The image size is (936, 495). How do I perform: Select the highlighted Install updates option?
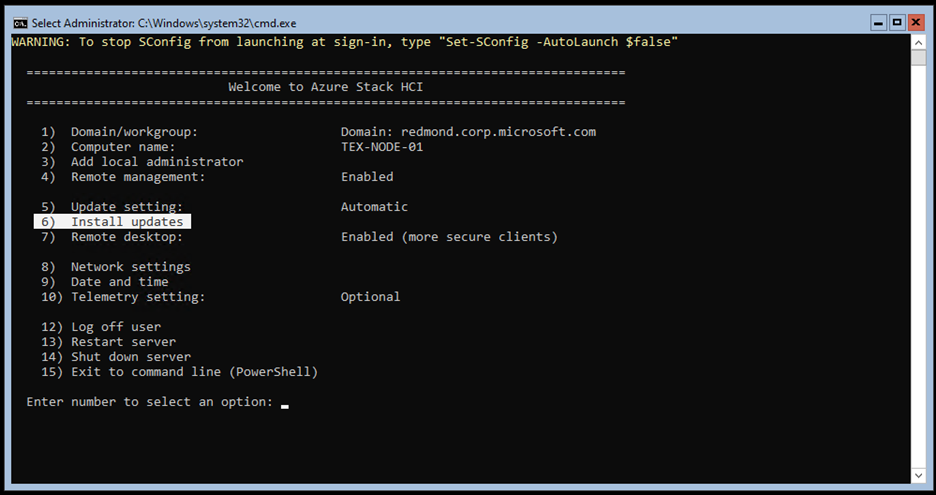pyautogui.click(x=112, y=222)
